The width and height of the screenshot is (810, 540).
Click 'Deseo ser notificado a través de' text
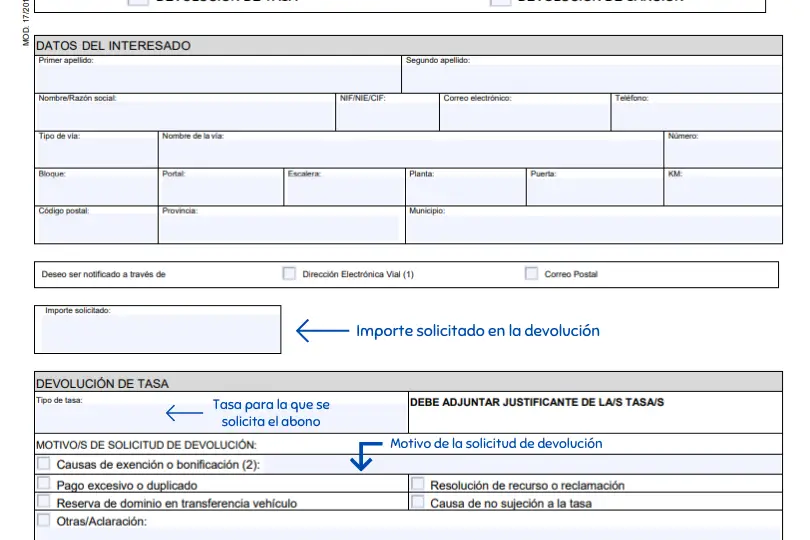coord(103,274)
